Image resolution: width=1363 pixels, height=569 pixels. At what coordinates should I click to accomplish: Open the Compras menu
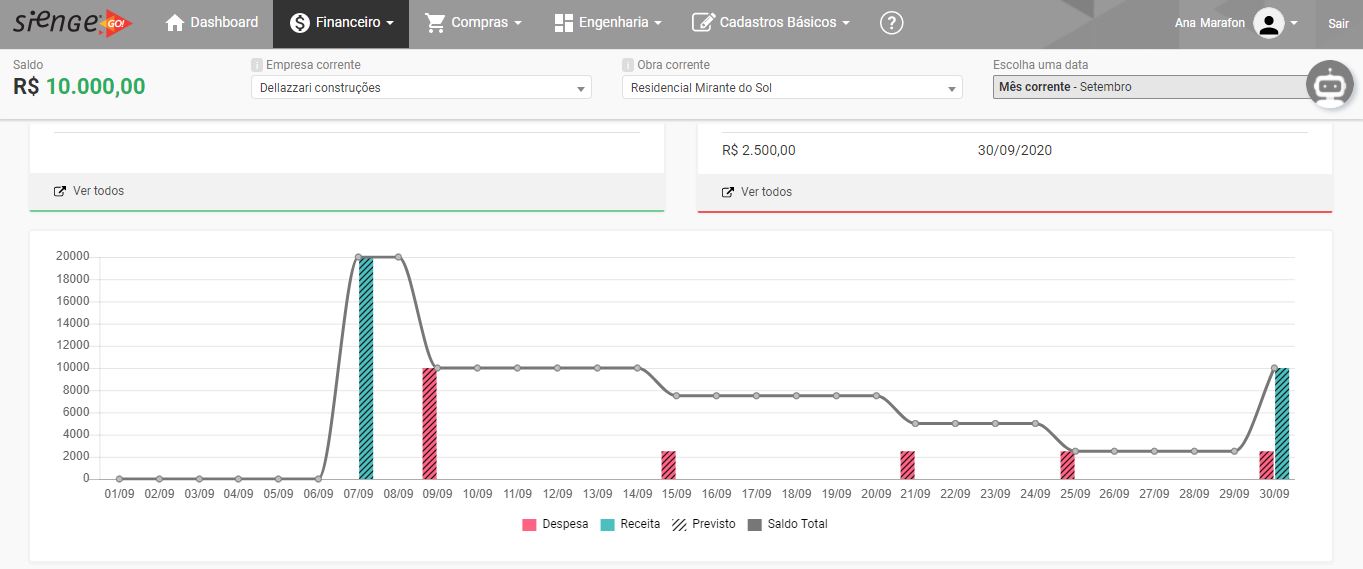click(473, 23)
